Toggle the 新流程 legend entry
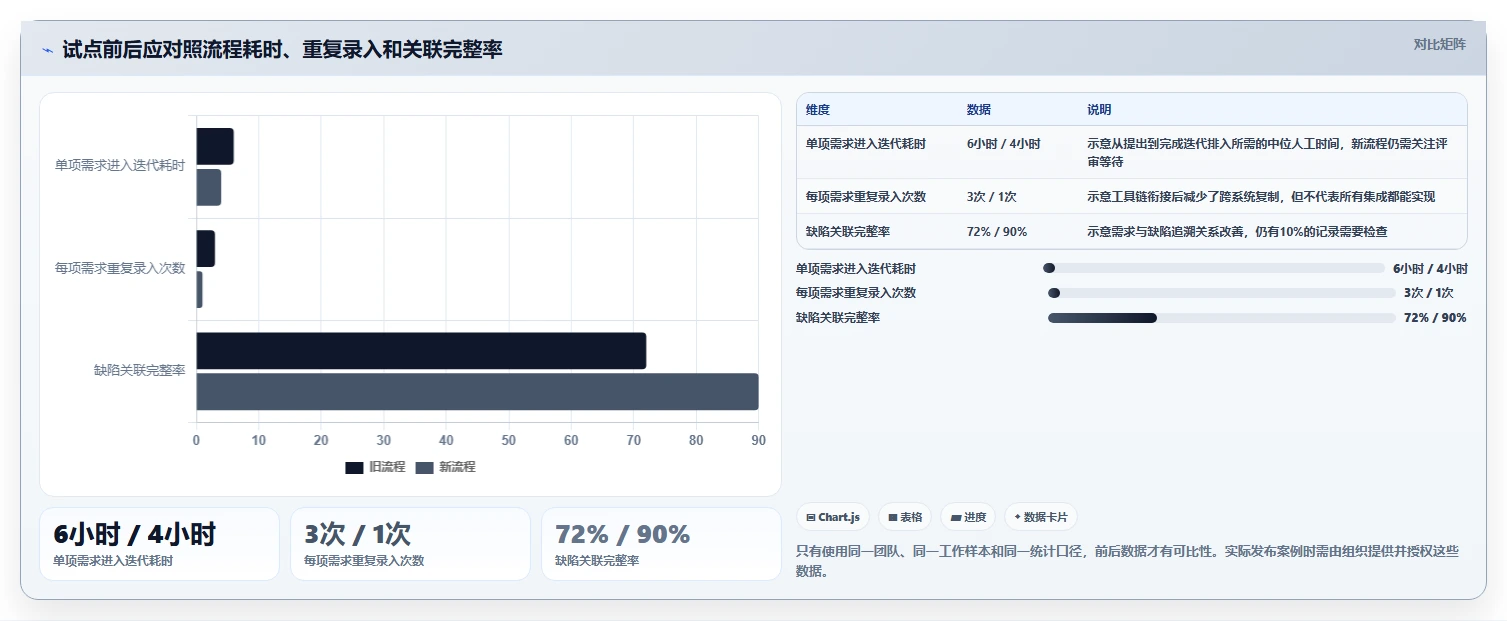This screenshot has height=621, width=1507. pyautogui.click(x=445, y=467)
